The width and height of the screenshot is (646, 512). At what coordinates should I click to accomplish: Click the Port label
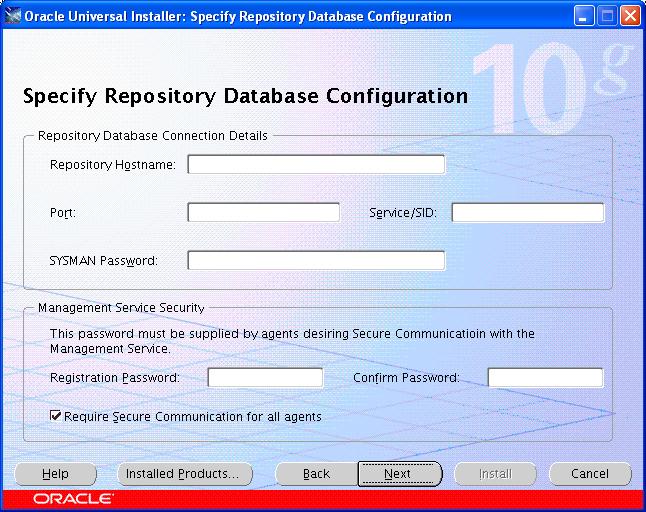click(x=63, y=213)
